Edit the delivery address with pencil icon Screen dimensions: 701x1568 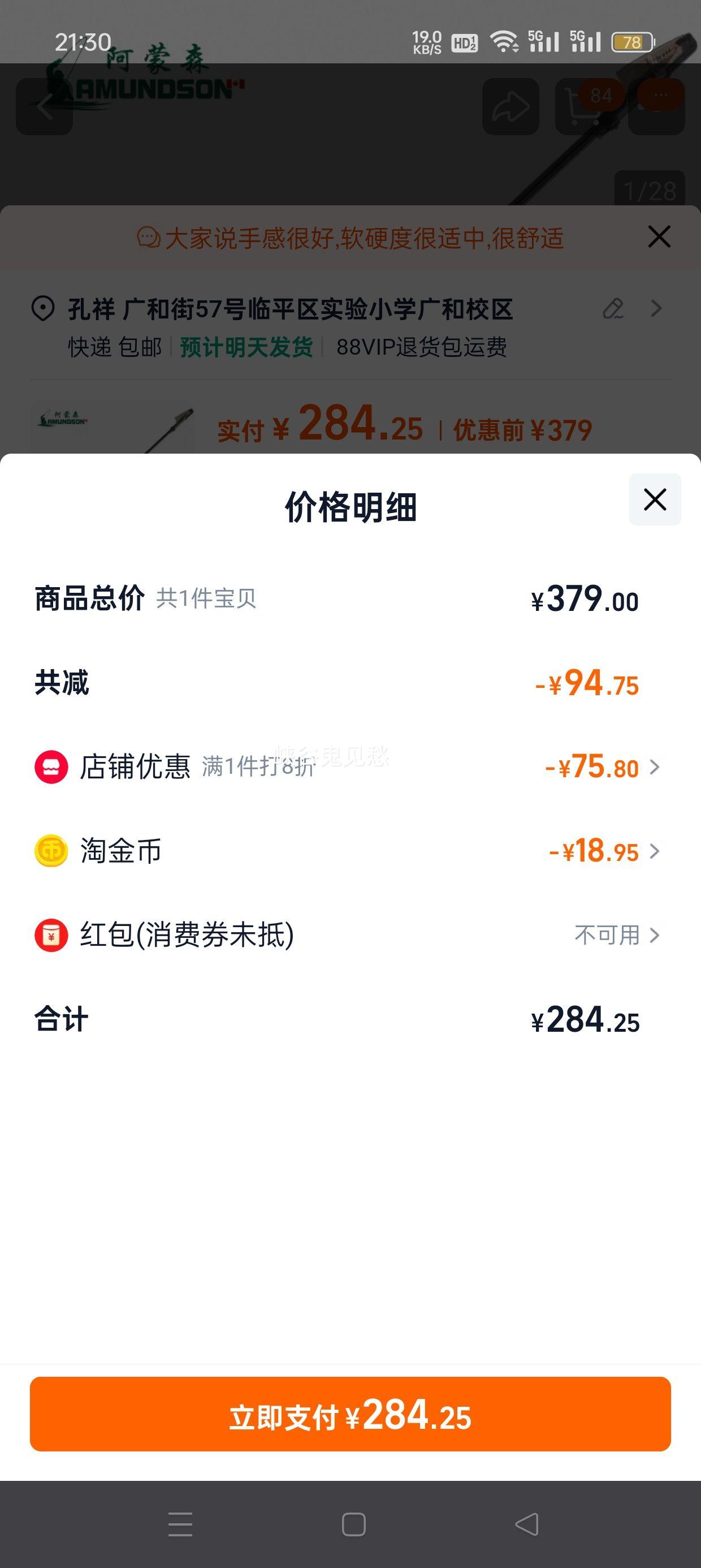click(x=613, y=309)
